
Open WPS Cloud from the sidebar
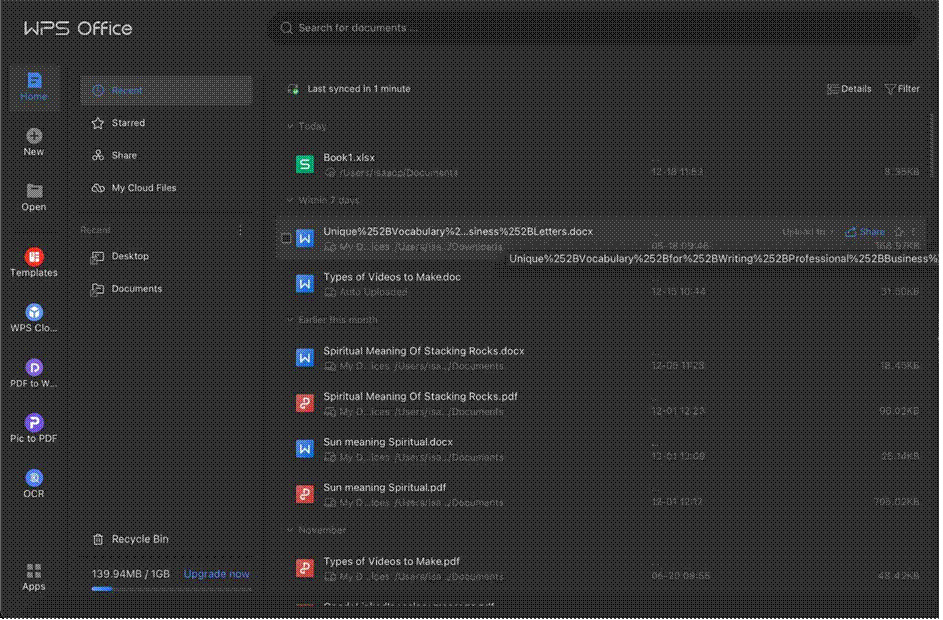[33, 315]
